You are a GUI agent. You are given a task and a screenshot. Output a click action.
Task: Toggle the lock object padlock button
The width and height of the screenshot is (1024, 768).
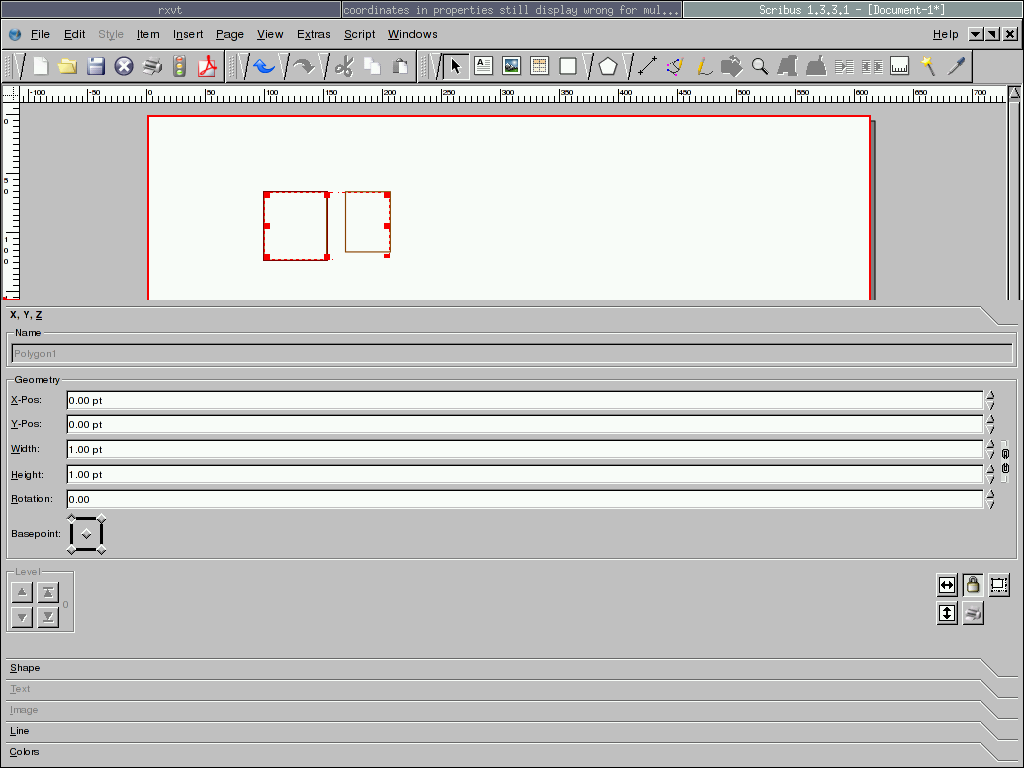(x=972, y=585)
